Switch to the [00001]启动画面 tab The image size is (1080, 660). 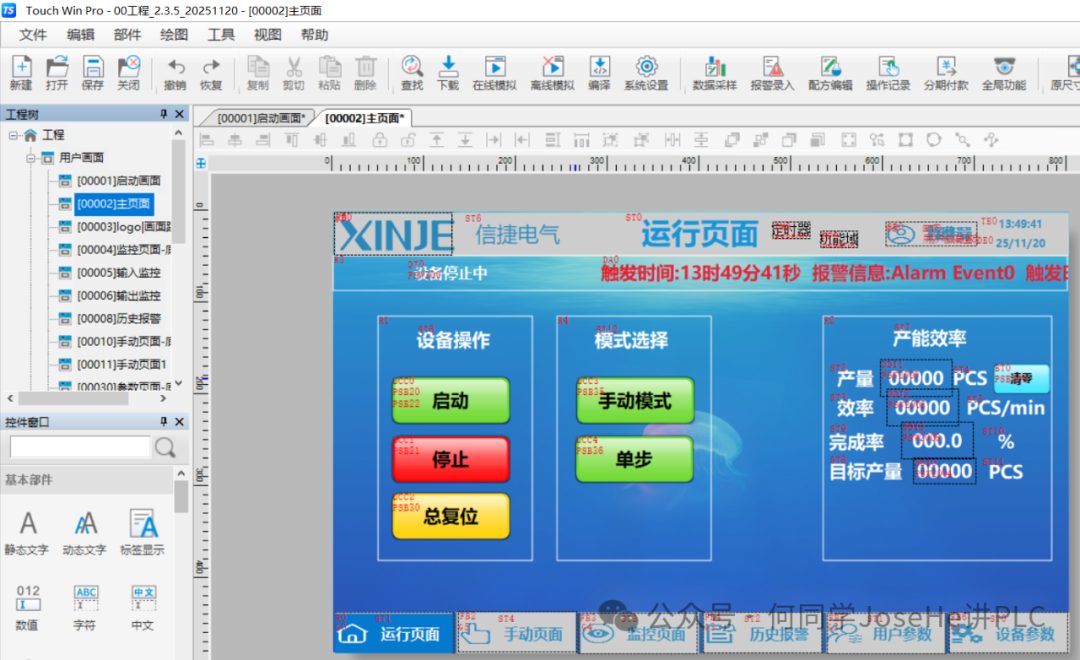(x=260, y=118)
